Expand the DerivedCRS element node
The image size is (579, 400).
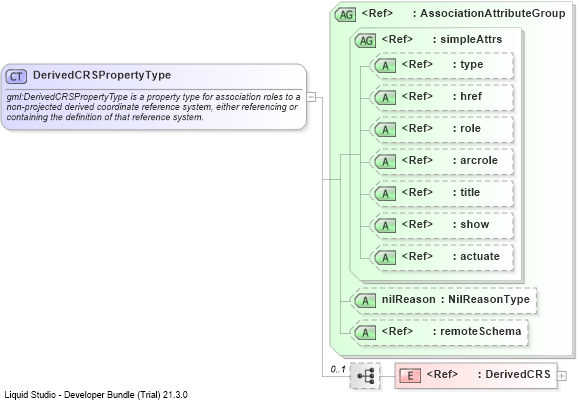pyautogui.click(x=562, y=376)
